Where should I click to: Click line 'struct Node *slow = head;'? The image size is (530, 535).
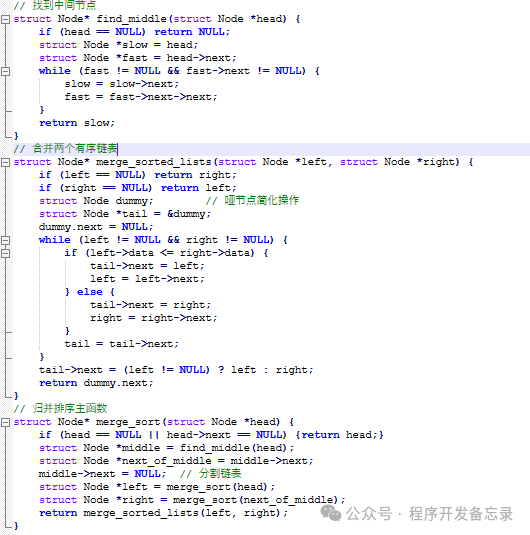click(118, 45)
